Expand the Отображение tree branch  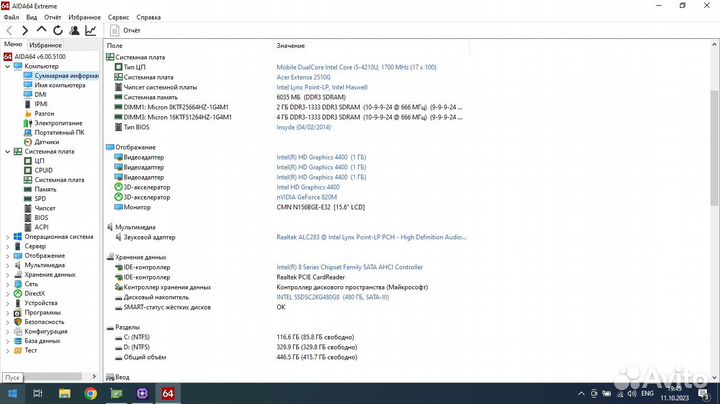[x=7, y=256]
